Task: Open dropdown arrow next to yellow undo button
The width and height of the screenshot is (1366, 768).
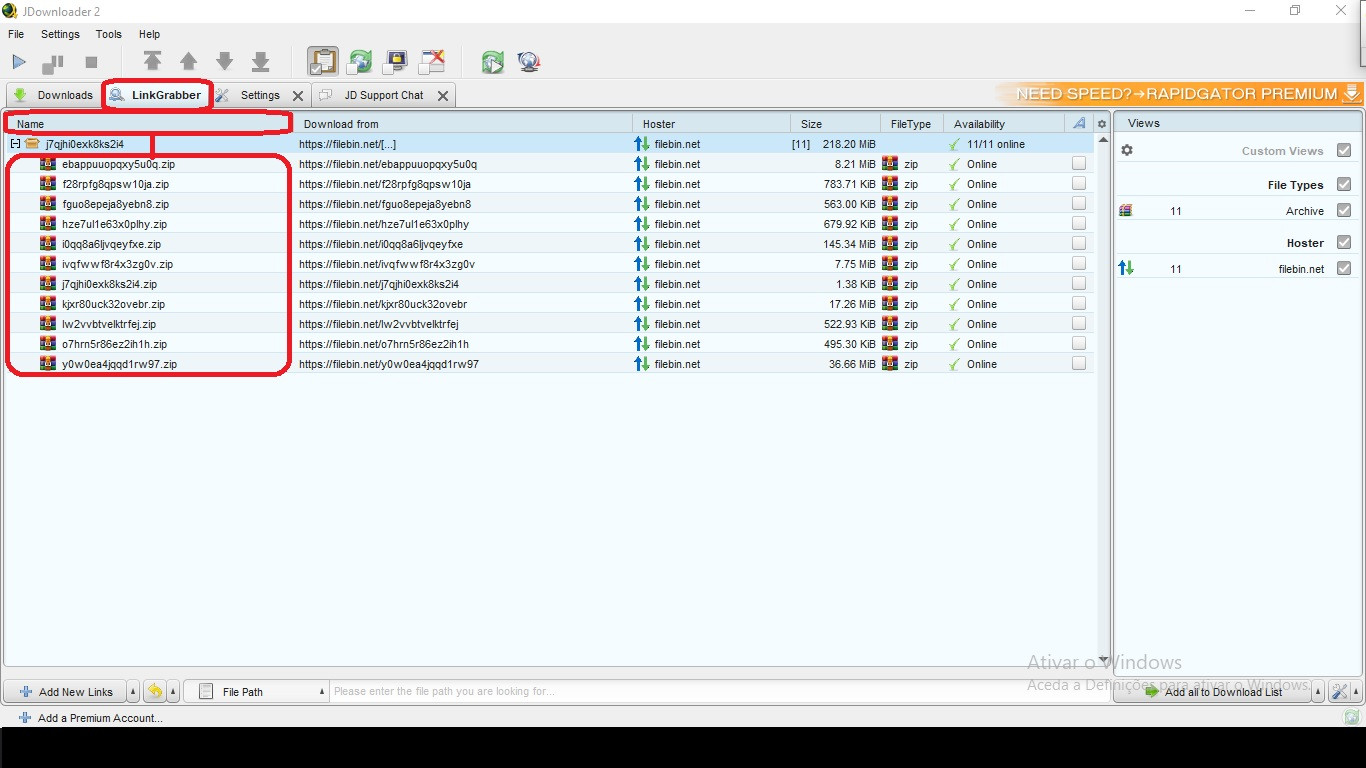Action: coord(174,691)
